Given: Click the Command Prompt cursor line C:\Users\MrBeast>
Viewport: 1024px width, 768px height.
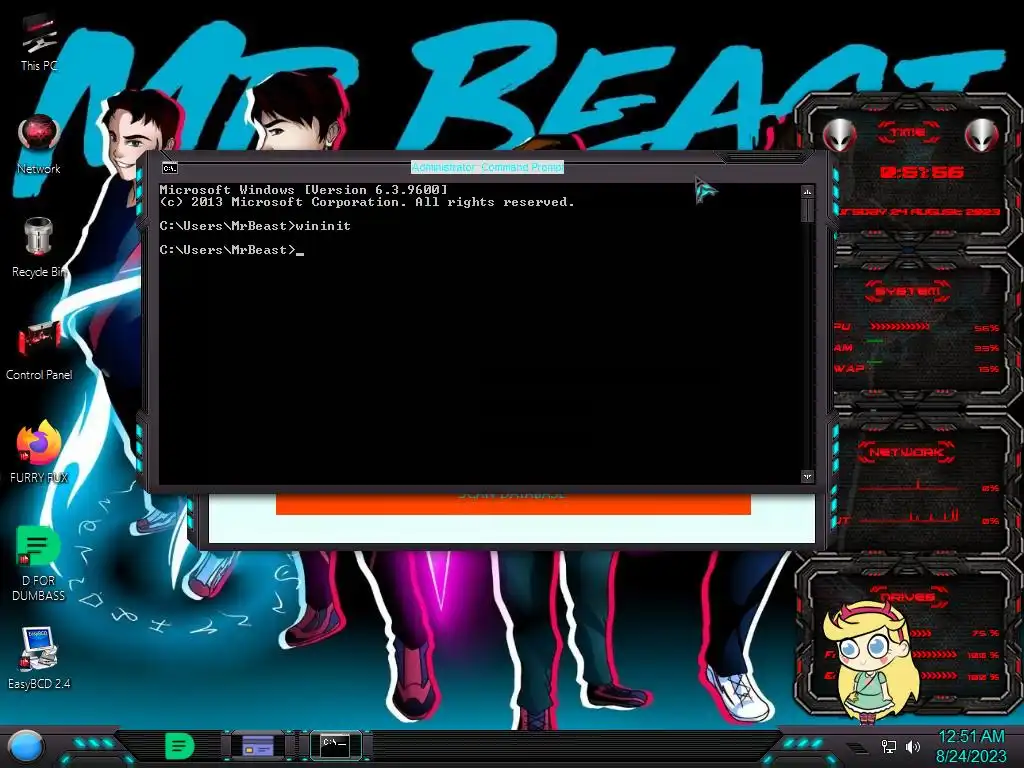Looking at the screenshot, I should click(232, 250).
